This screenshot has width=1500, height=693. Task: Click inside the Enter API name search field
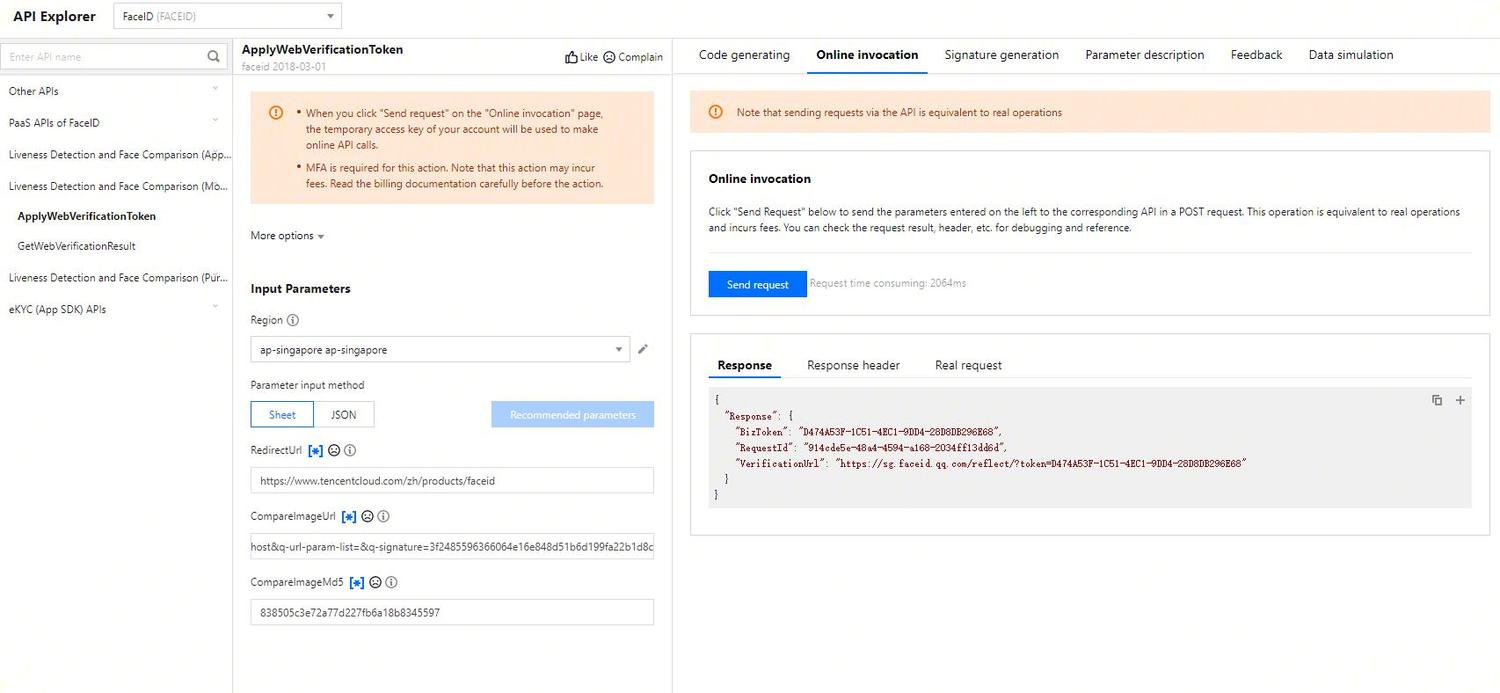tap(100, 56)
